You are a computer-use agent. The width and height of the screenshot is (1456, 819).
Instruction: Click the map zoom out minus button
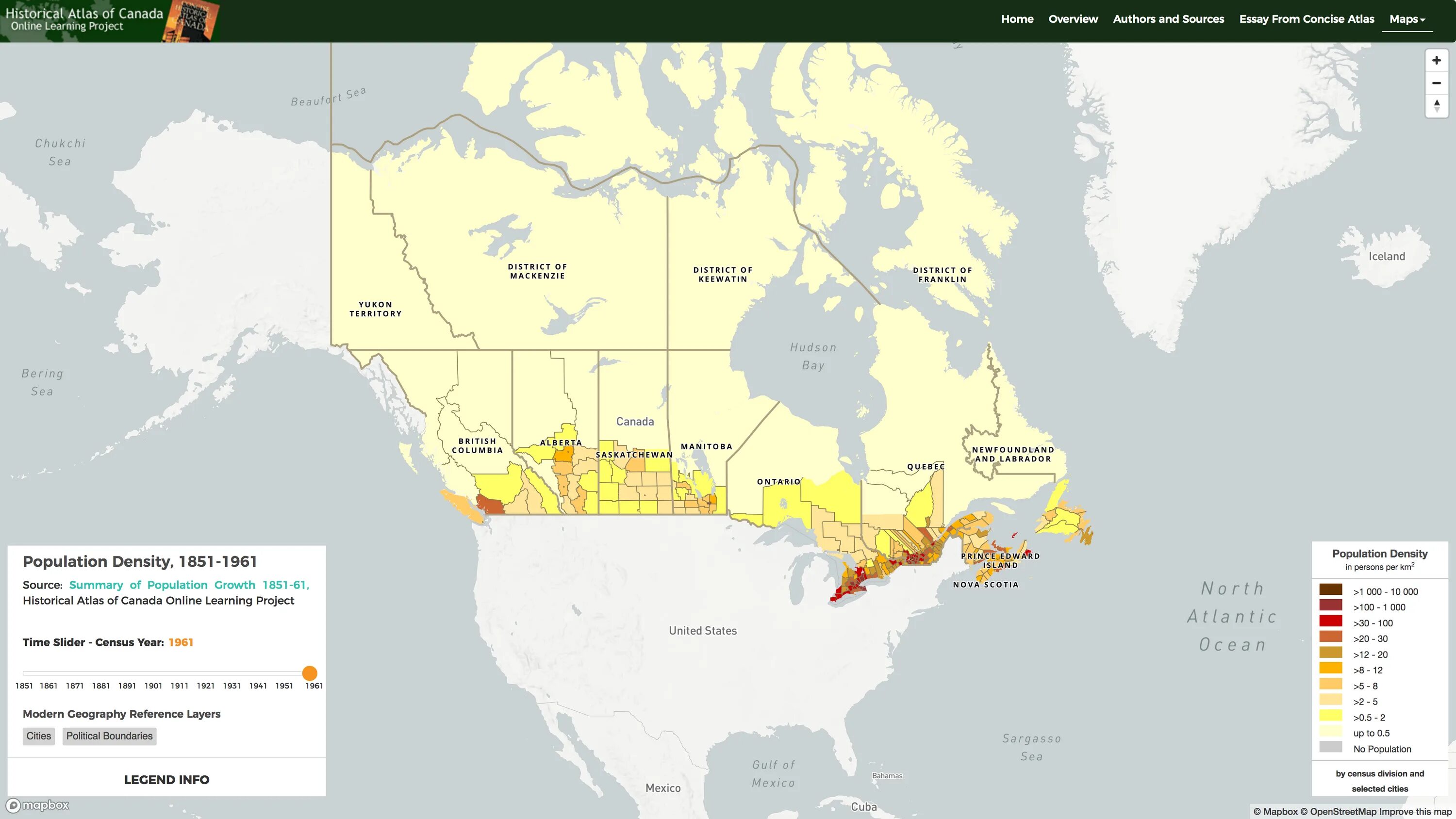coord(1436,83)
